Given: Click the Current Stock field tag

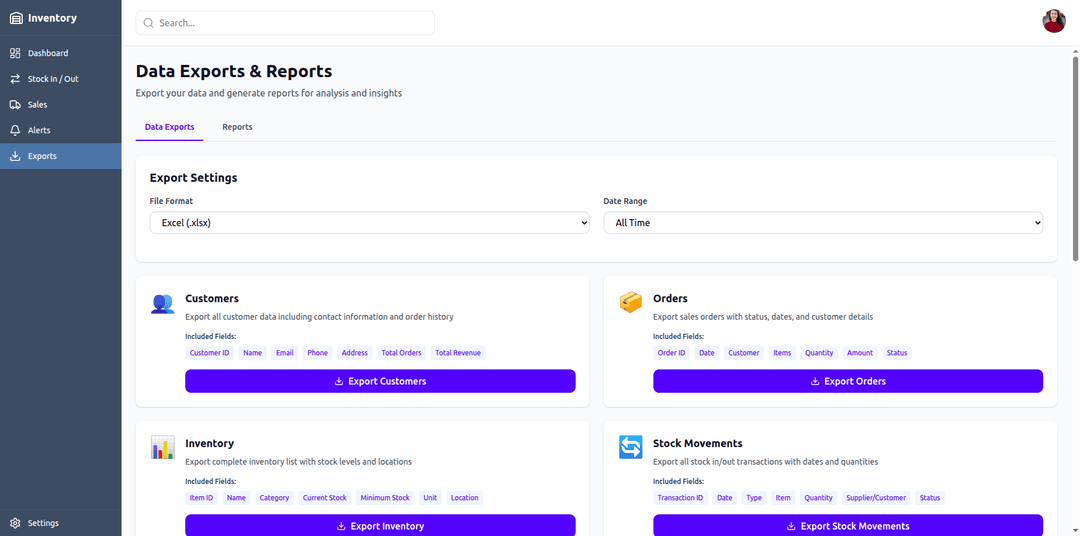Looking at the screenshot, I should (325, 497).
